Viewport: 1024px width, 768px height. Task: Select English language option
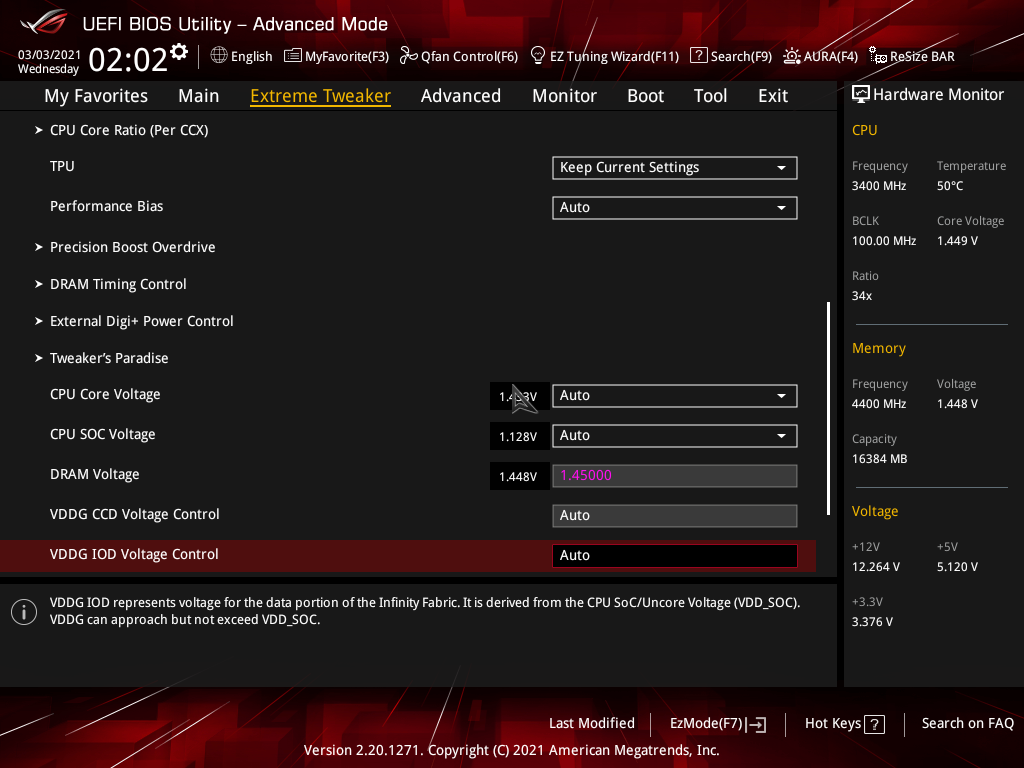(251, 56)
